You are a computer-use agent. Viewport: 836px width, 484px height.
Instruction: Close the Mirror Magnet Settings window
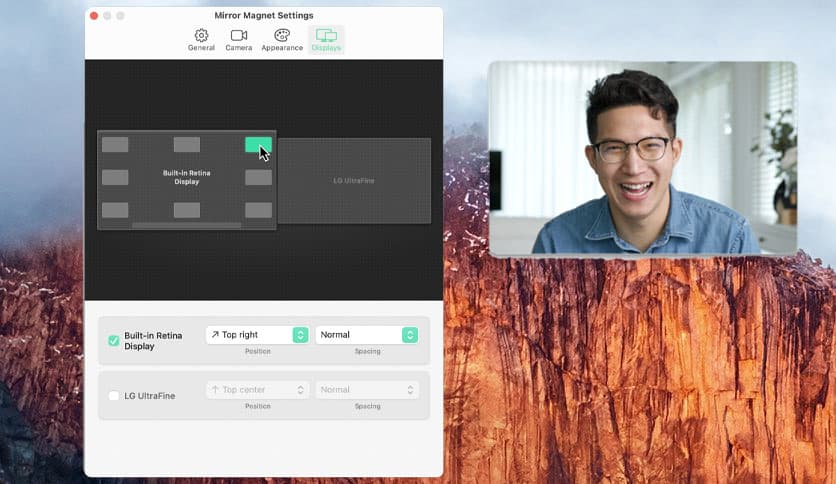pyautogui.click(x=94, y=16)
